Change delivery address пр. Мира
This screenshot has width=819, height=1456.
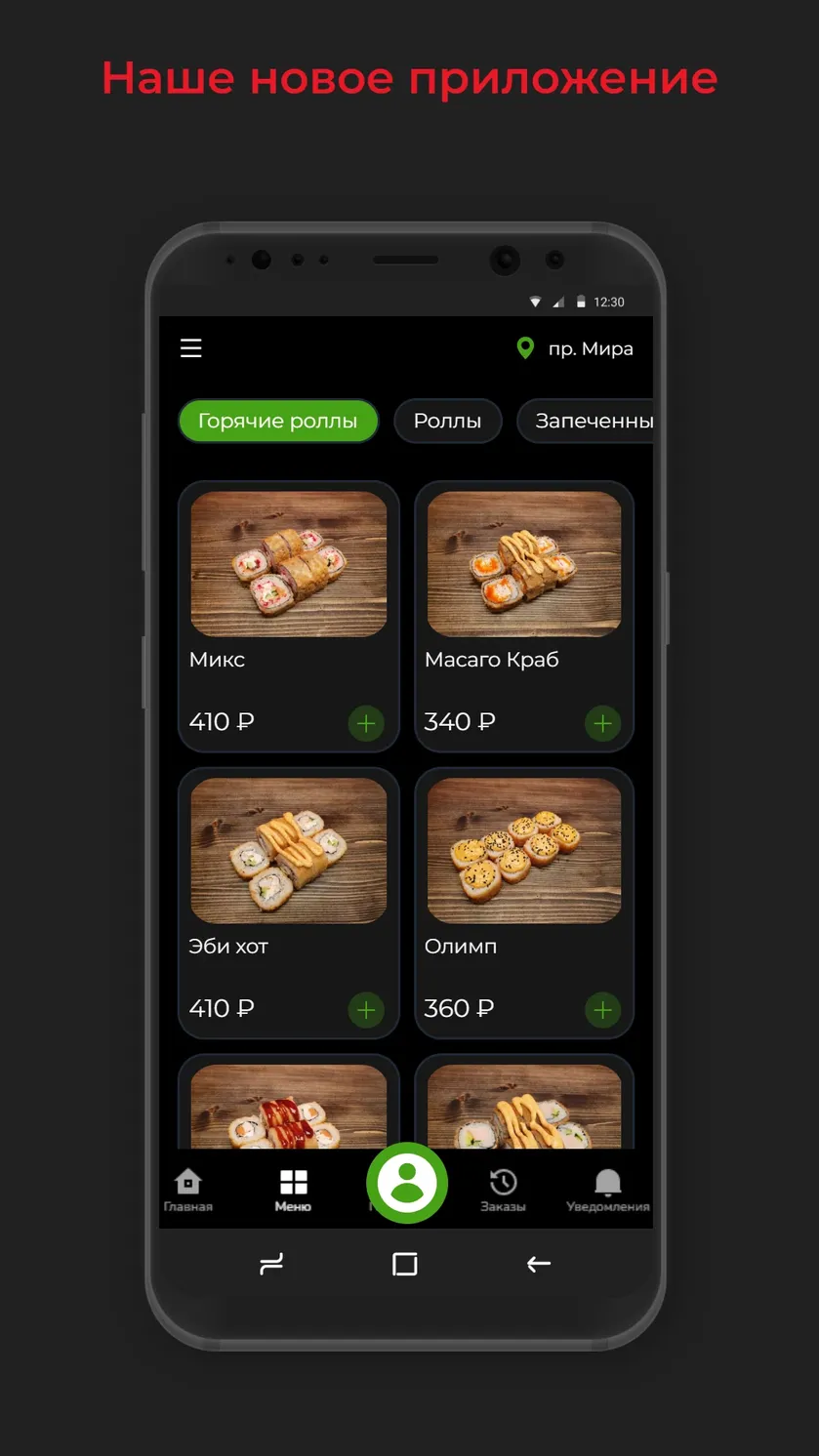tap(591, 348)
